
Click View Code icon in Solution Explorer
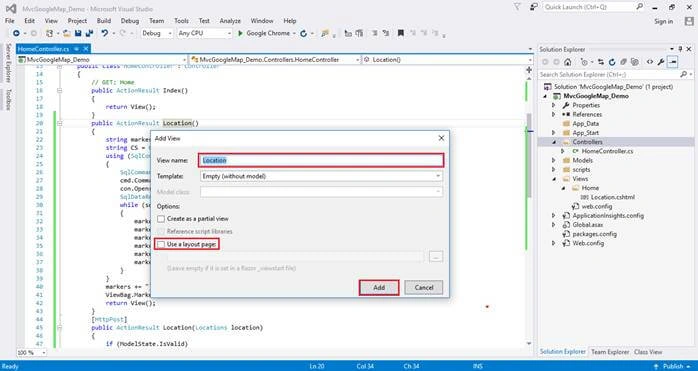click(650, 62)
